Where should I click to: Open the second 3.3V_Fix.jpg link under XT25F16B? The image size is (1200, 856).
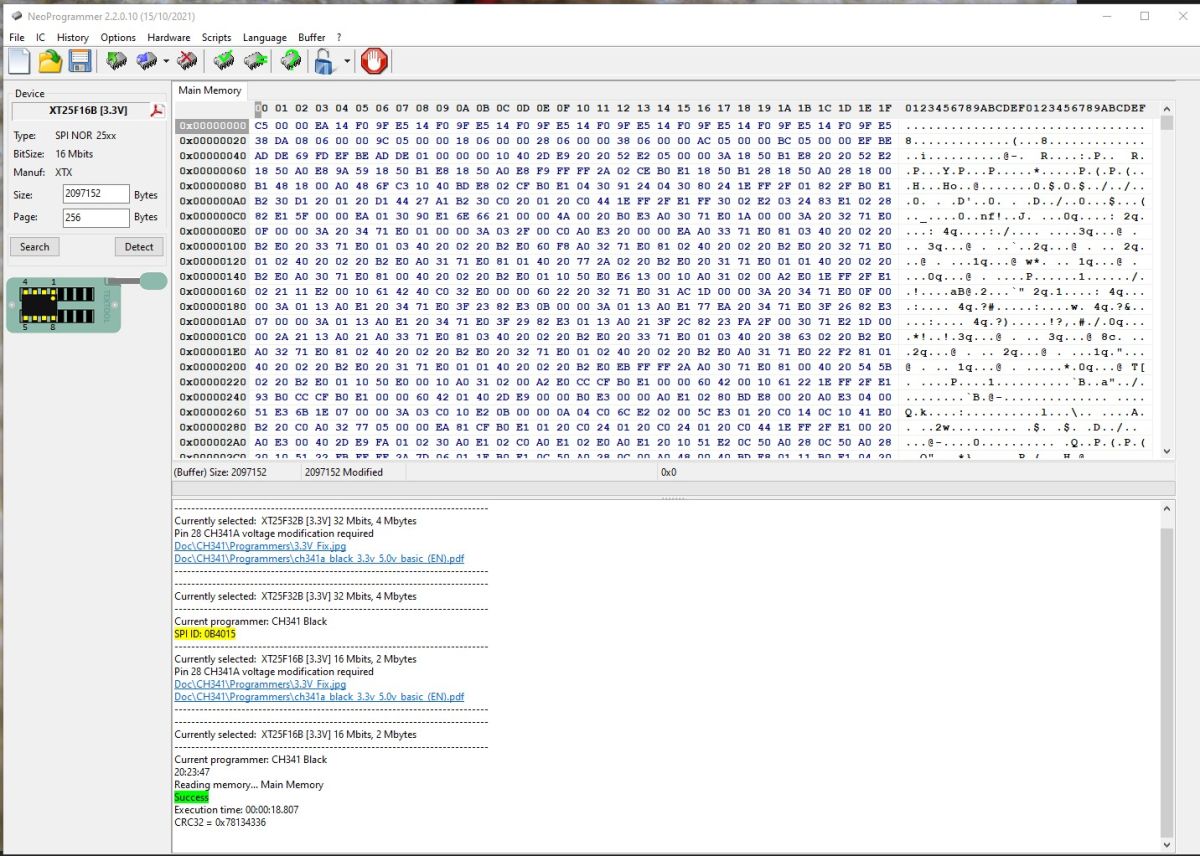260,684
